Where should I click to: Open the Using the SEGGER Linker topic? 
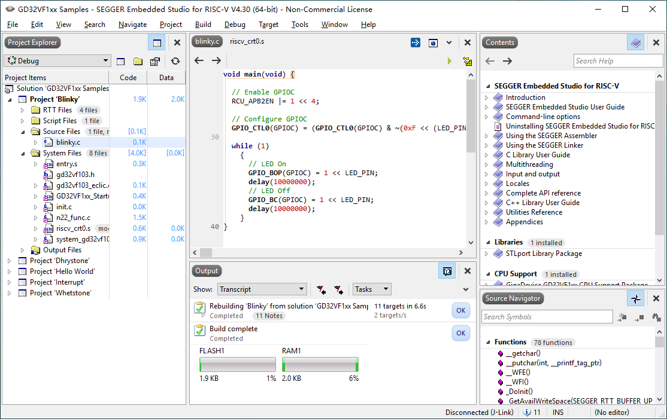click(x=544, y=145)
